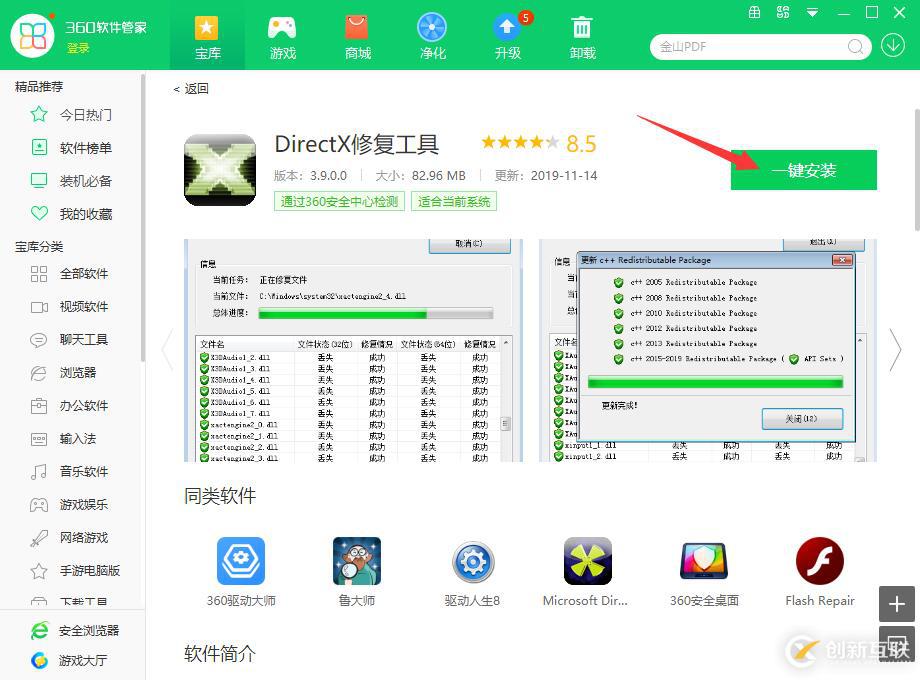Open 360安全桌面 app icon

tap(704, 561)
